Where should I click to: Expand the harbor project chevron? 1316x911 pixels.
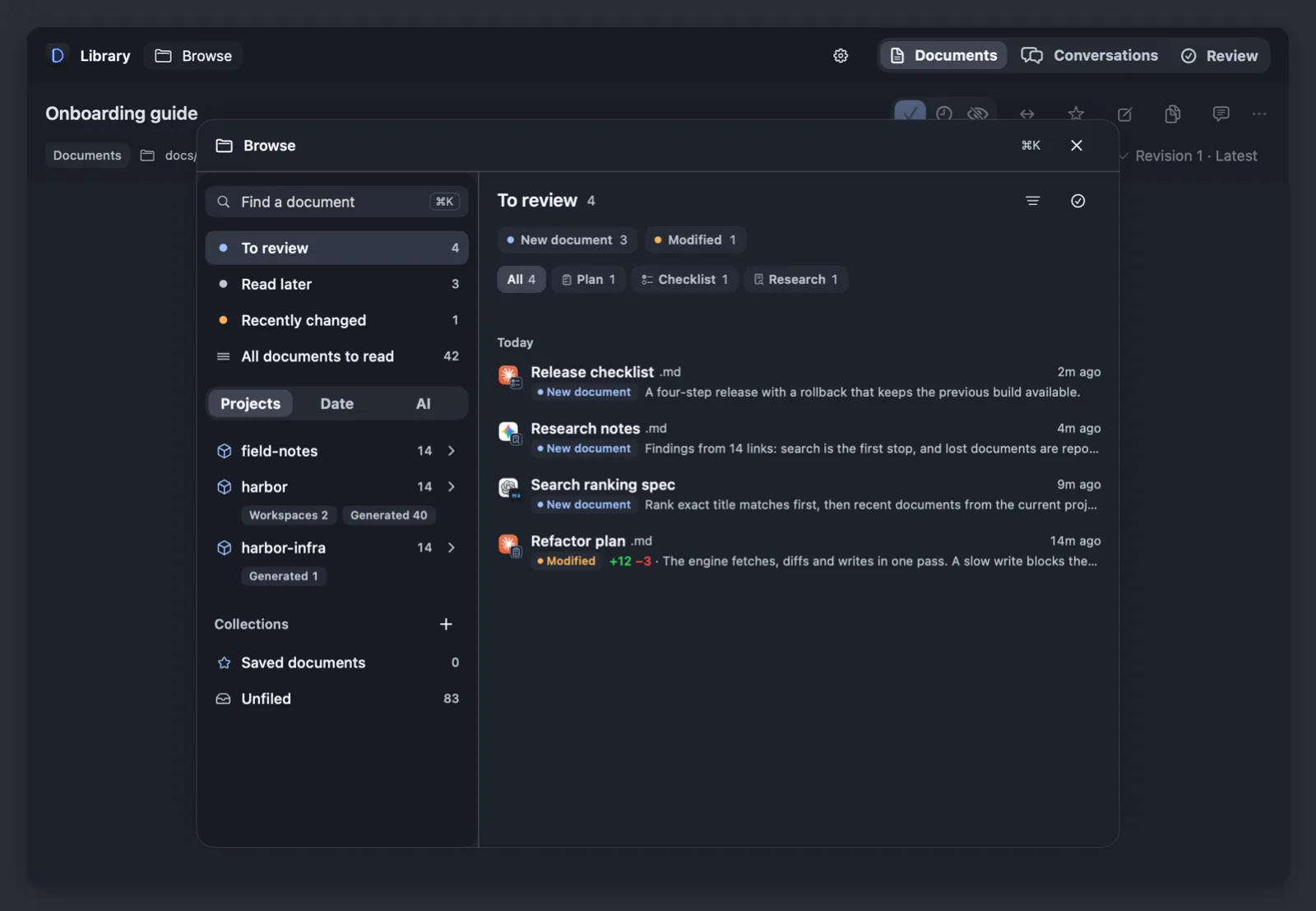[452, 487]
